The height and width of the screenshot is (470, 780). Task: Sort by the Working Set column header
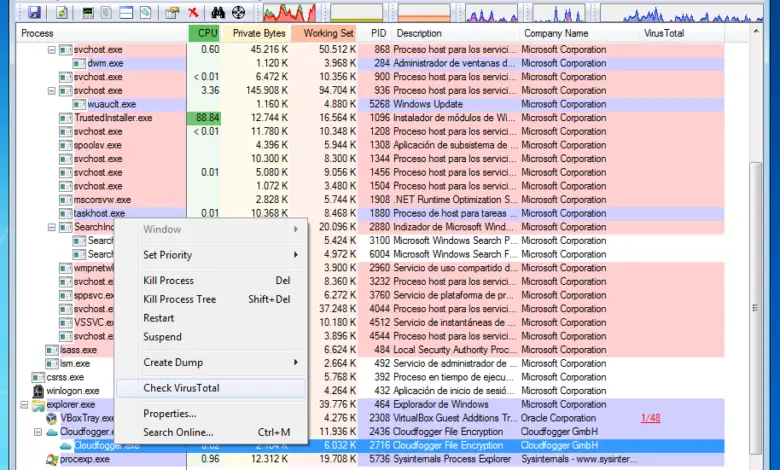click(x=324, y=33)
